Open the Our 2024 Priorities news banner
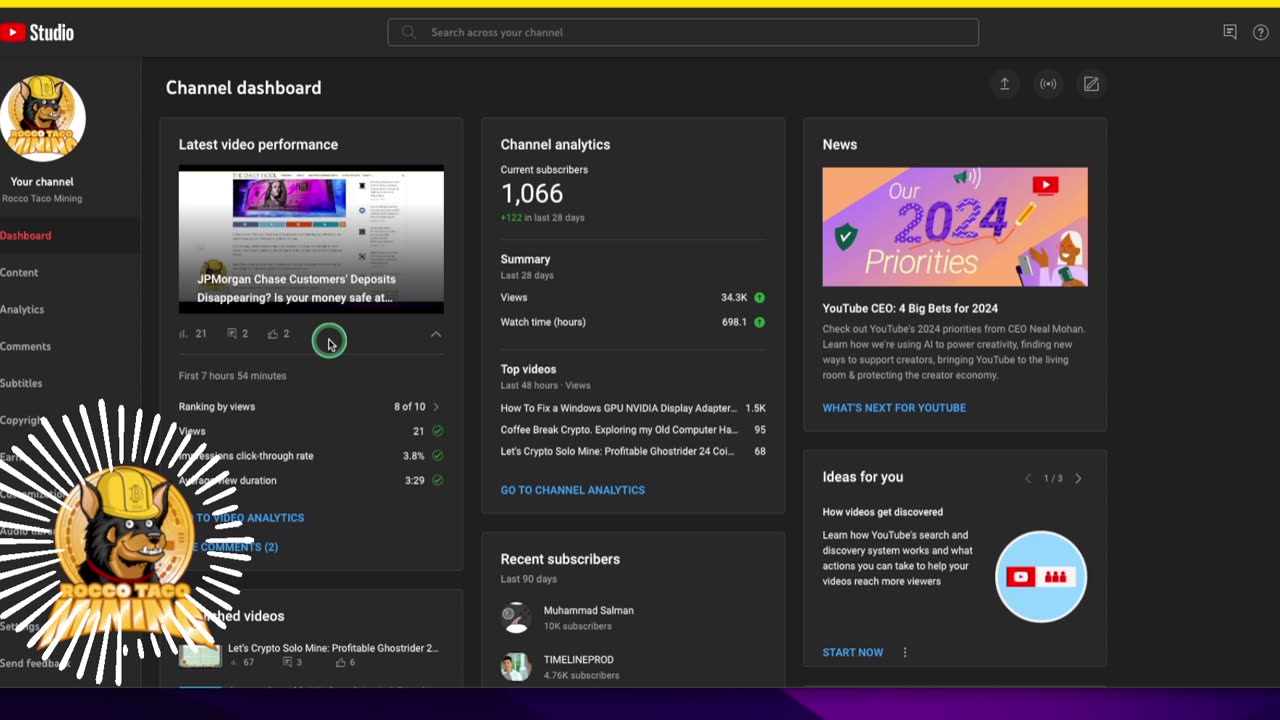This screenshot has width=1280, height=720. pyautogui.click(x=955, y=227)
